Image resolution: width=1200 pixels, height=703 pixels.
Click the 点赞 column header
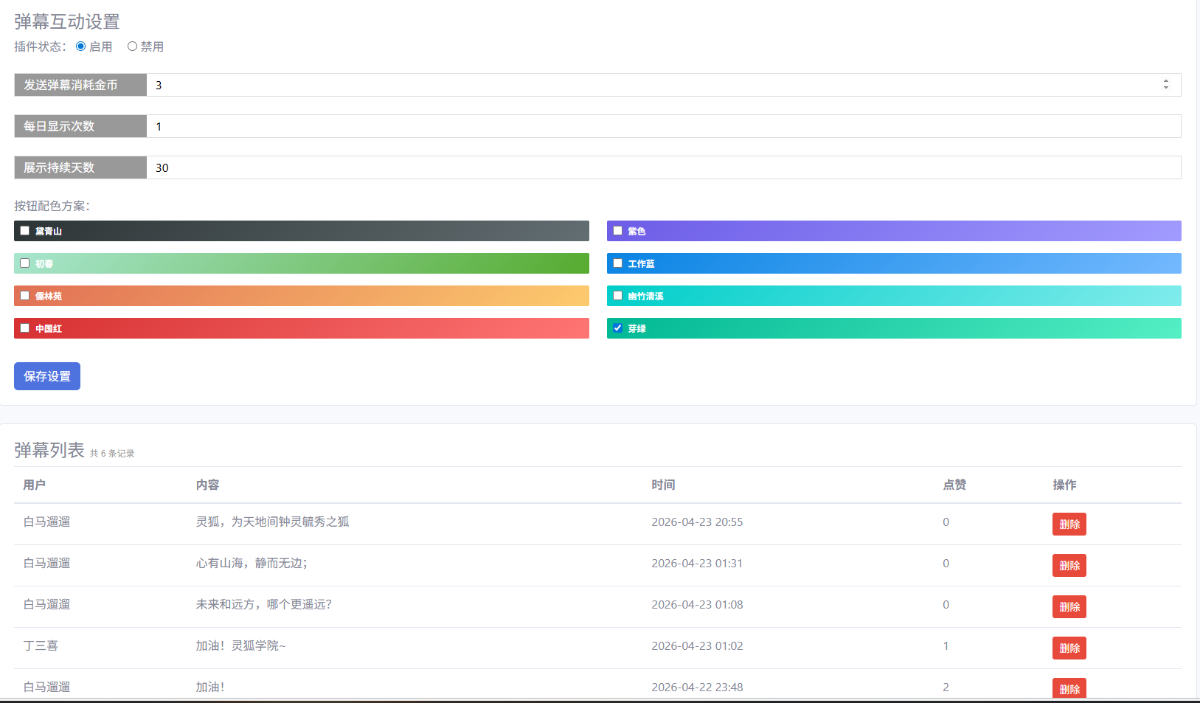(x=954, y=485)
